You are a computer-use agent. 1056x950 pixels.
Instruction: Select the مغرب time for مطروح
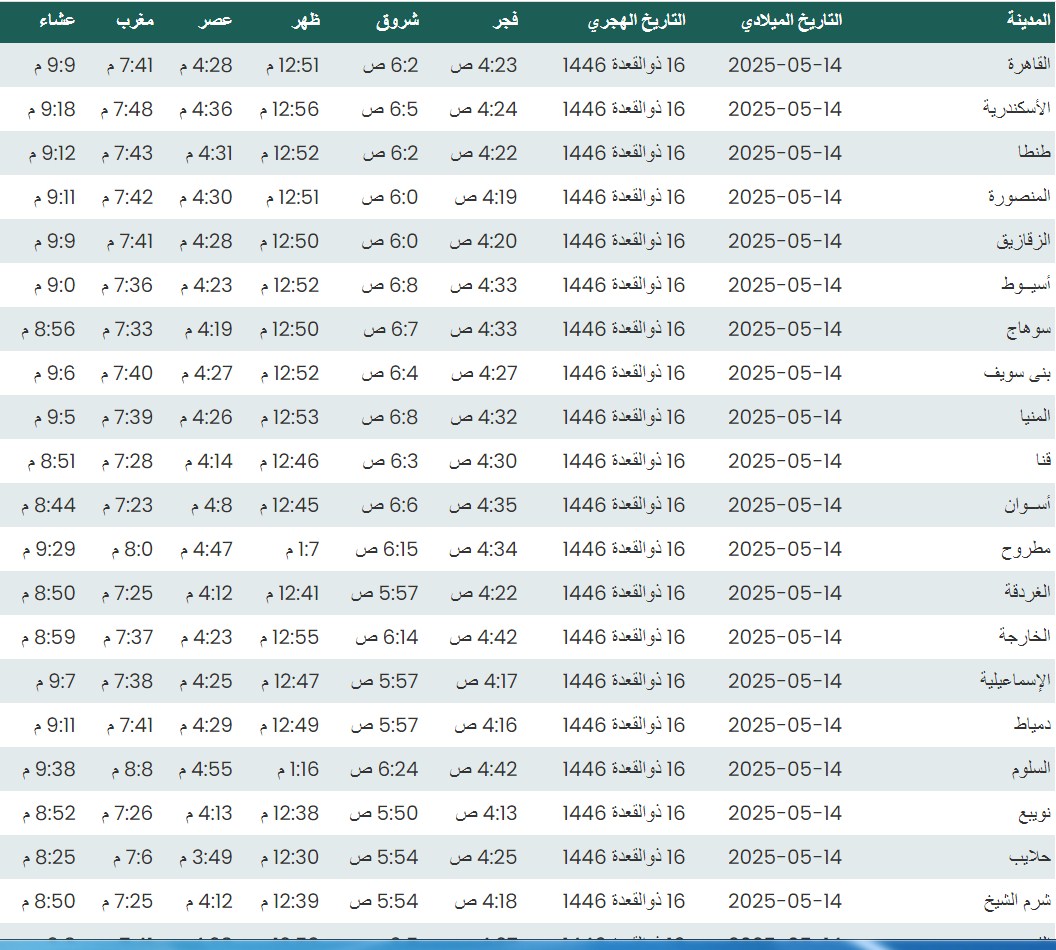[127, 549]
